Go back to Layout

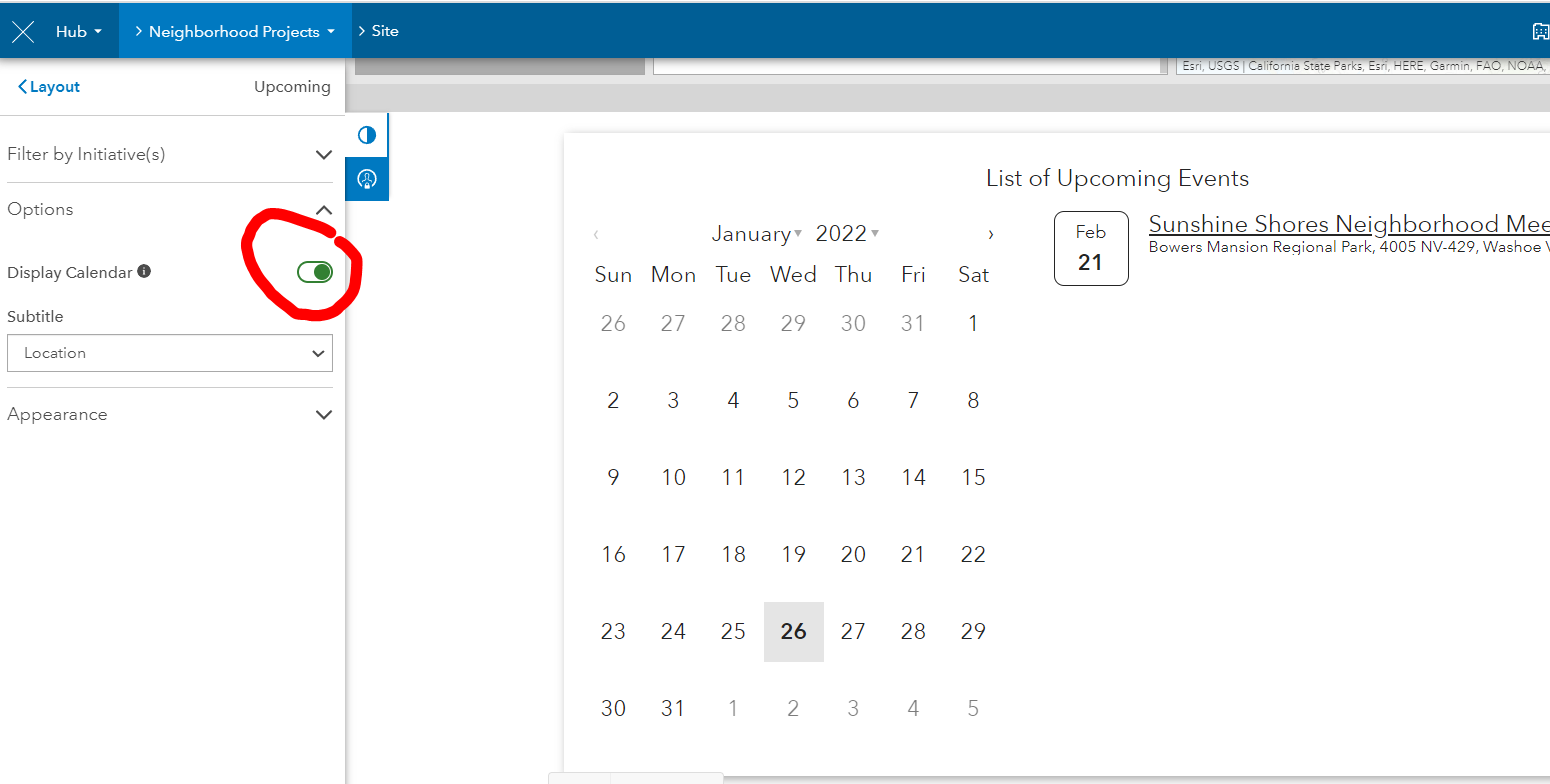(x=49, y=87)
